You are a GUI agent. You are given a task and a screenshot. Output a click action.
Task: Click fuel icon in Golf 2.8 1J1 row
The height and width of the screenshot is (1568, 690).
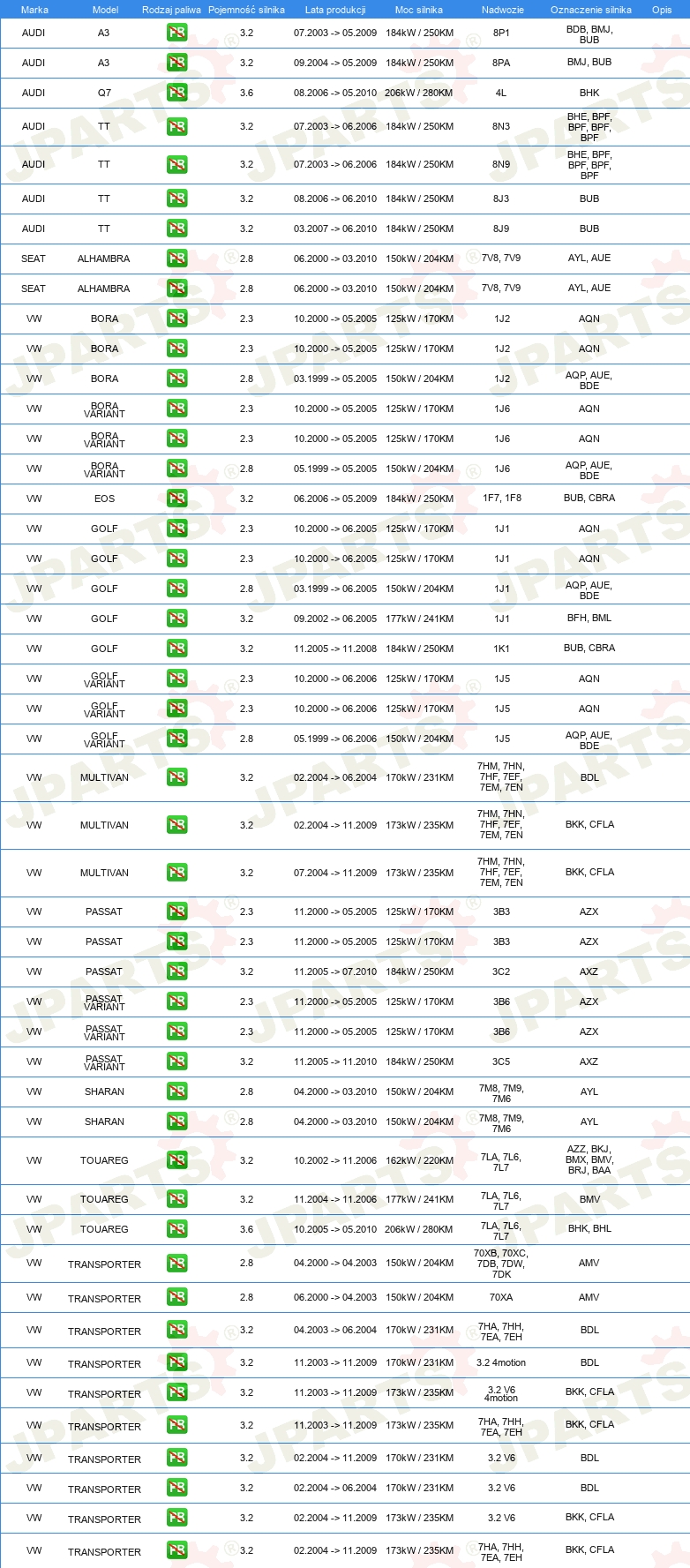coord(176,589)
